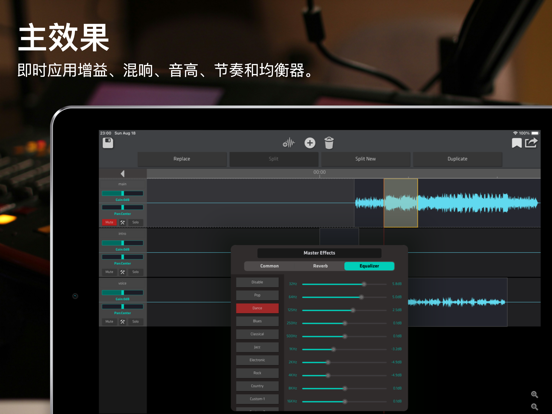Delete using the trash can icon
The width and height of the screenshot is (552, 414).
329,143
